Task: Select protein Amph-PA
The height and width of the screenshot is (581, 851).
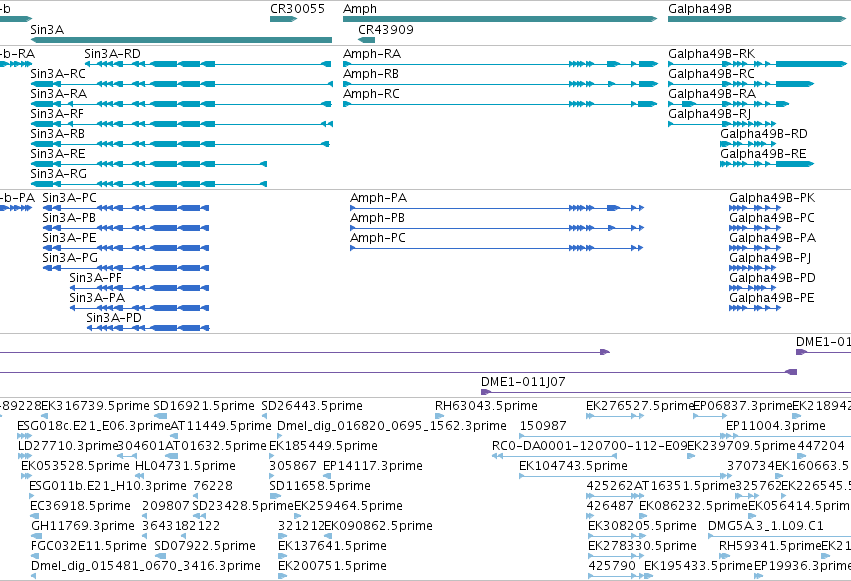Action: 497,208
